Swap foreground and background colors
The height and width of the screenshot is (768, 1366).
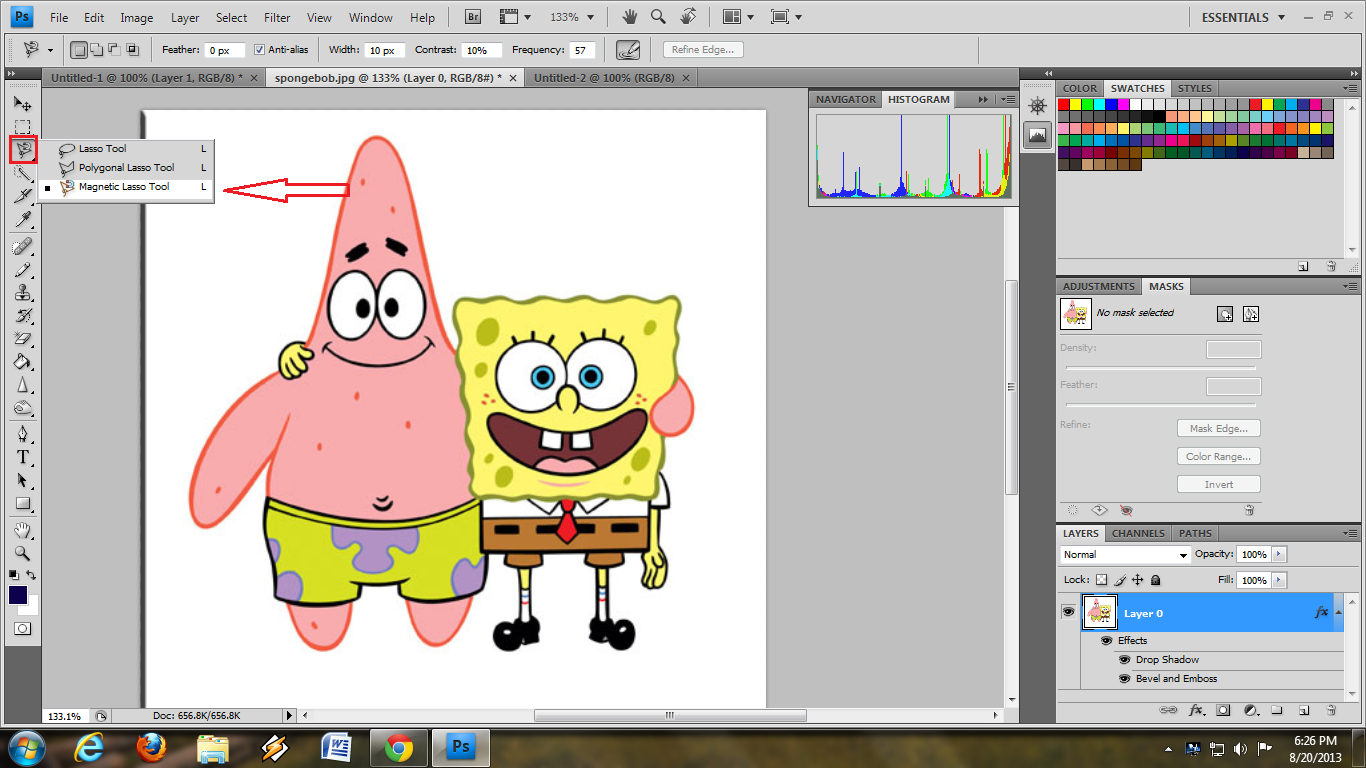click(x=32, y=575)
